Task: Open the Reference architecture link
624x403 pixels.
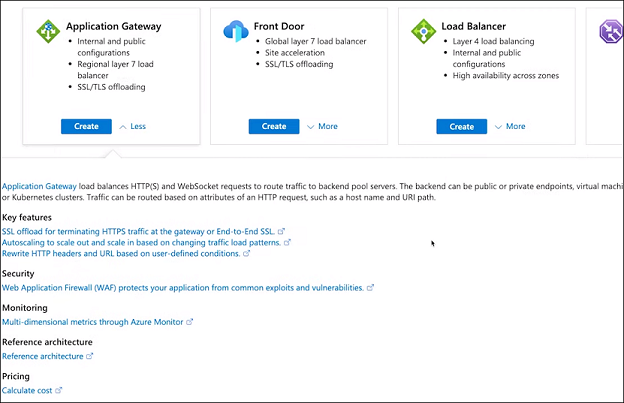Action: coord(43,356)
